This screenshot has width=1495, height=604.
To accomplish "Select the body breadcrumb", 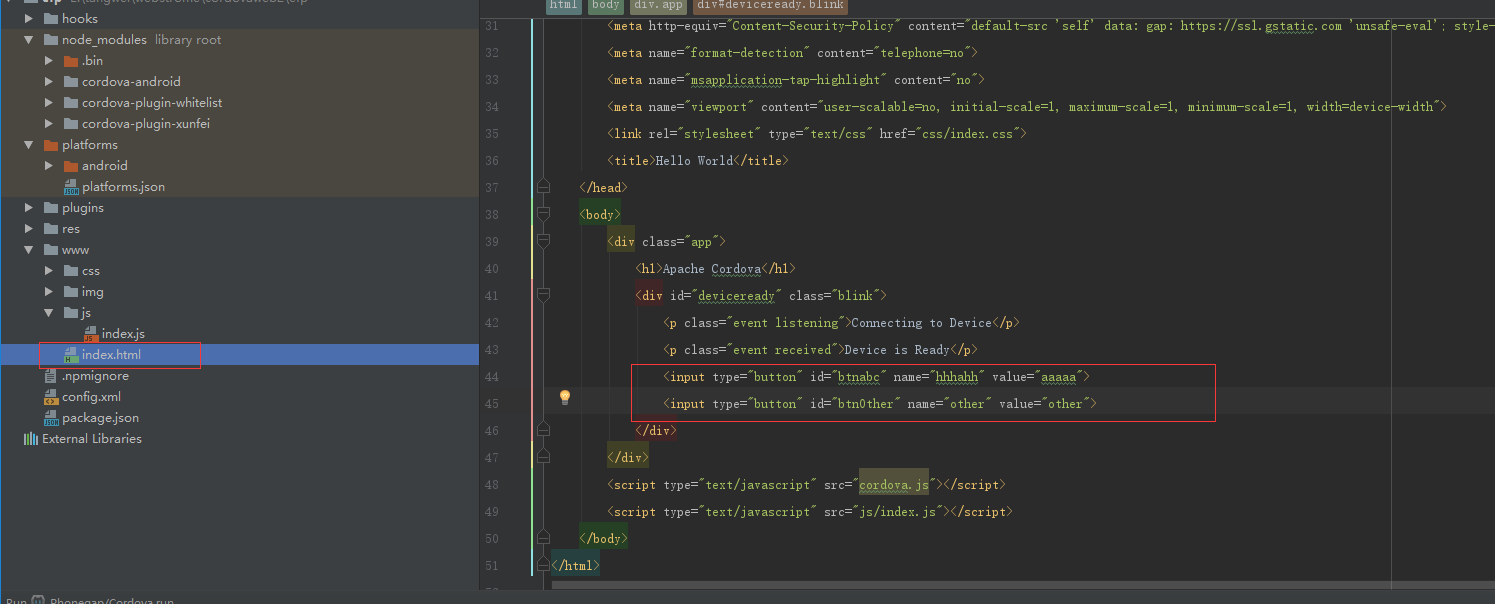I will tap(605, 5).
